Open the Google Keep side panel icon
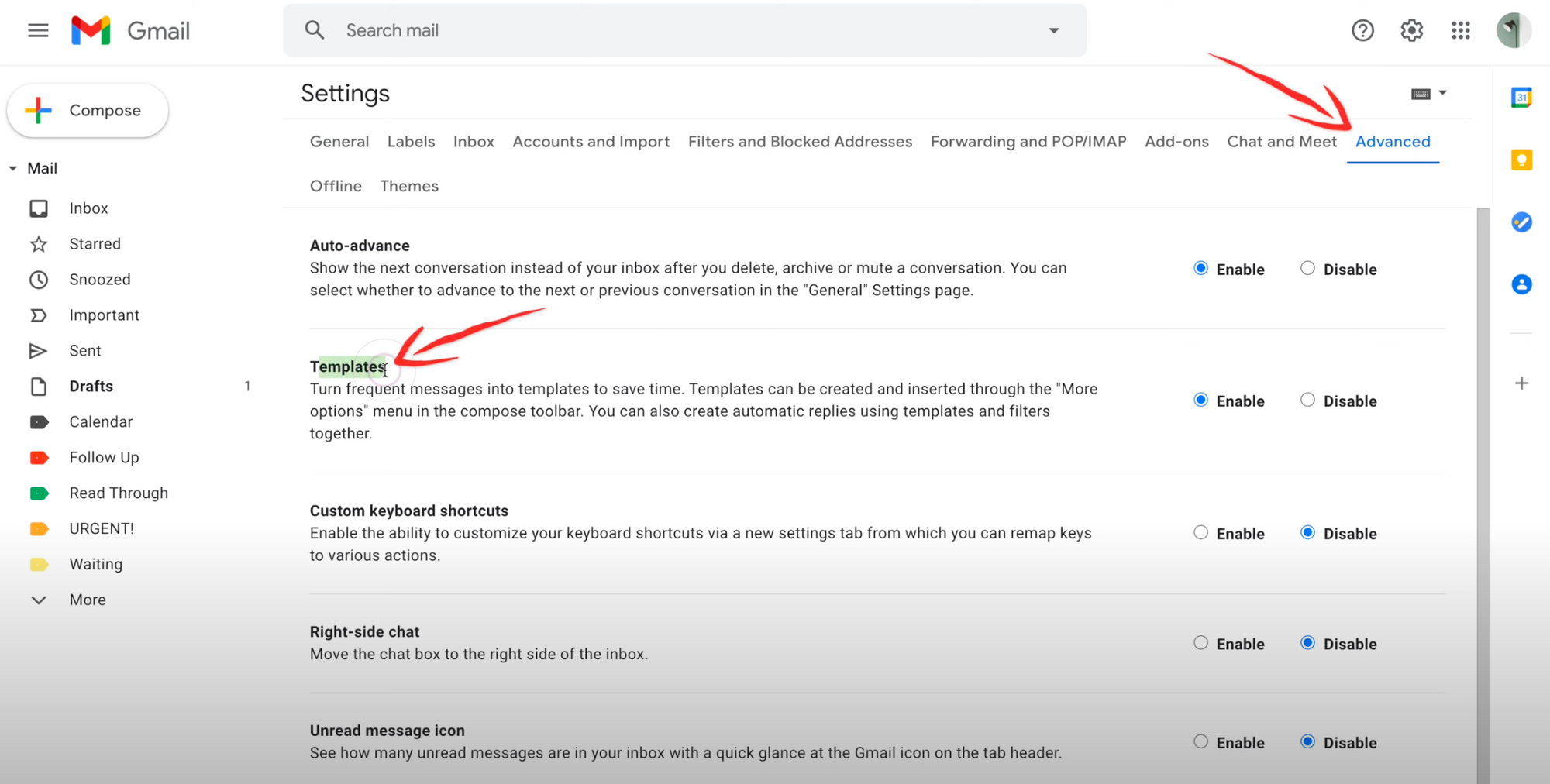This screenshot has height=784, width=1550. [1521, 160]
